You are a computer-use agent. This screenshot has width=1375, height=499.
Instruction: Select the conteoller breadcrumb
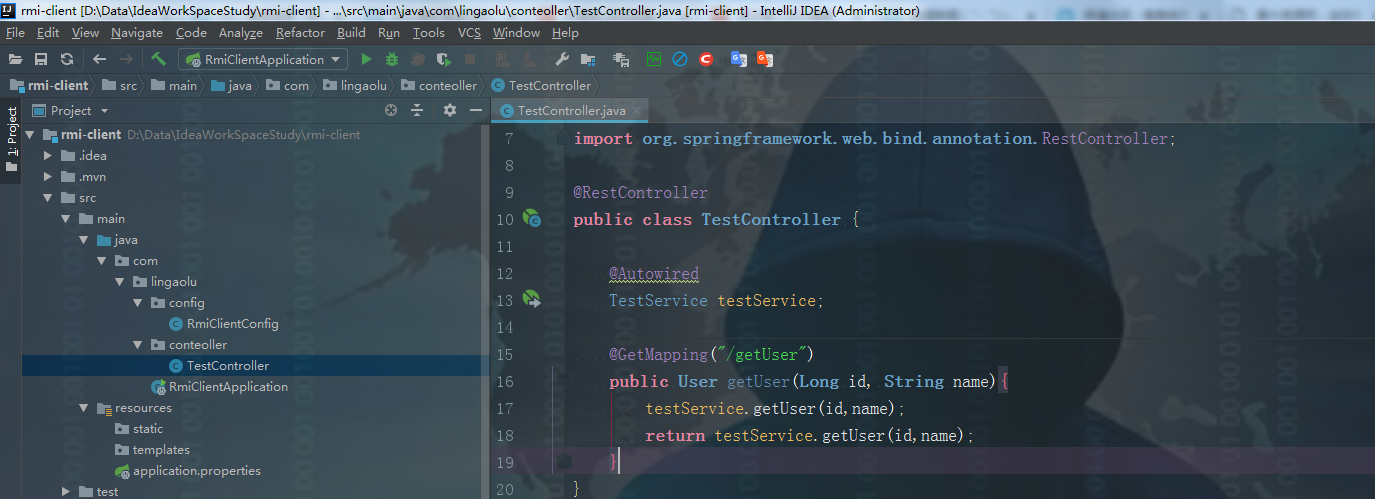(440, 86)
